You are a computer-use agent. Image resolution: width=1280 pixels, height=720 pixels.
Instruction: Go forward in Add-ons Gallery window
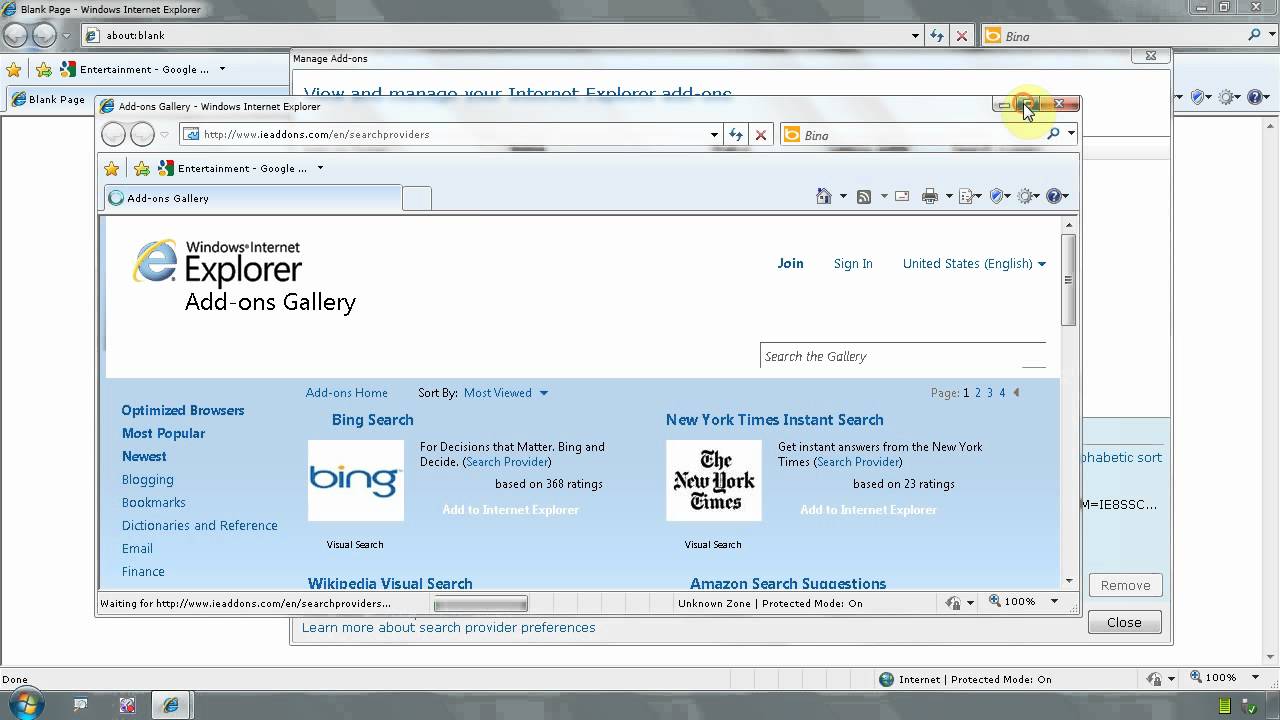tap(142, 134)
